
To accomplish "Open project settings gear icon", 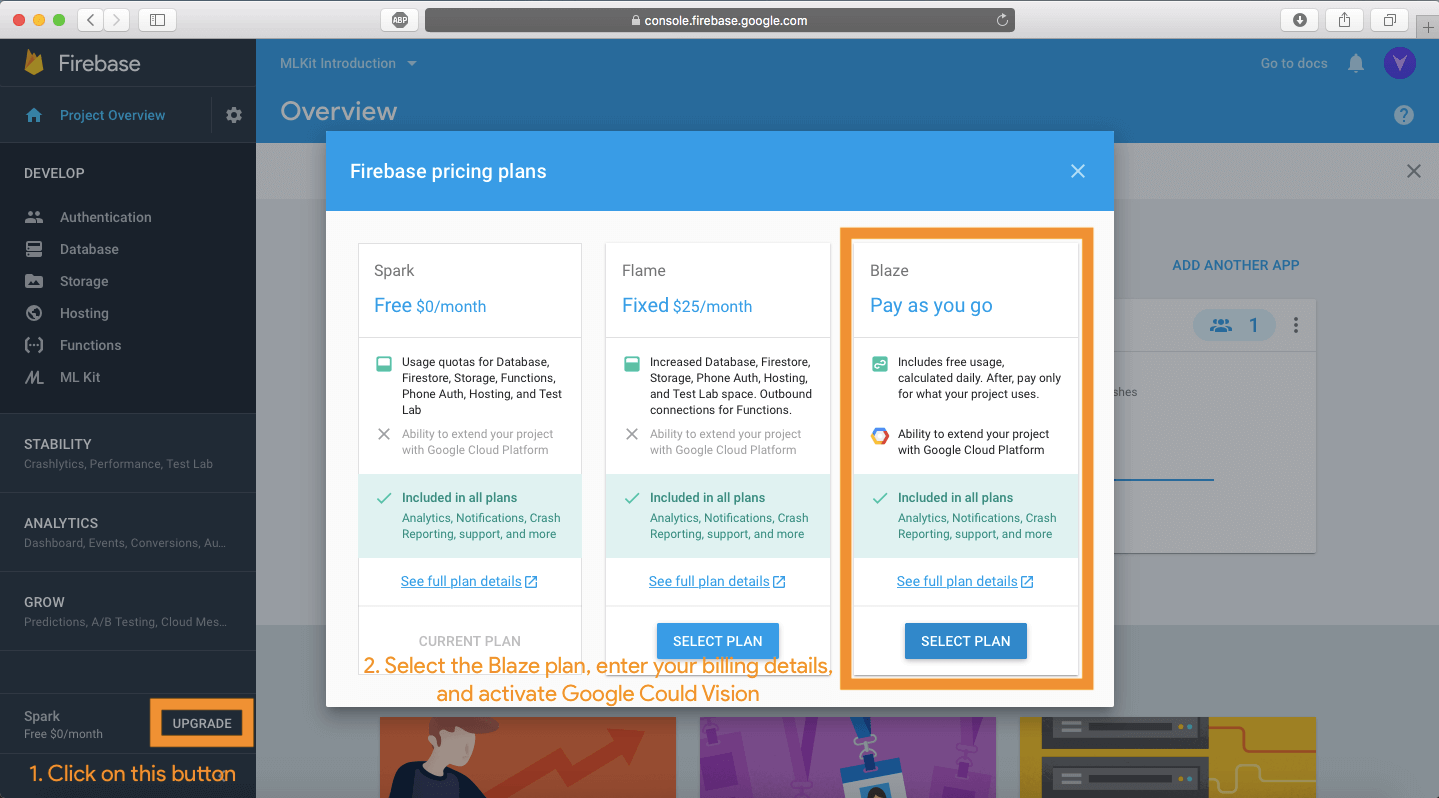I will (234, 115).
